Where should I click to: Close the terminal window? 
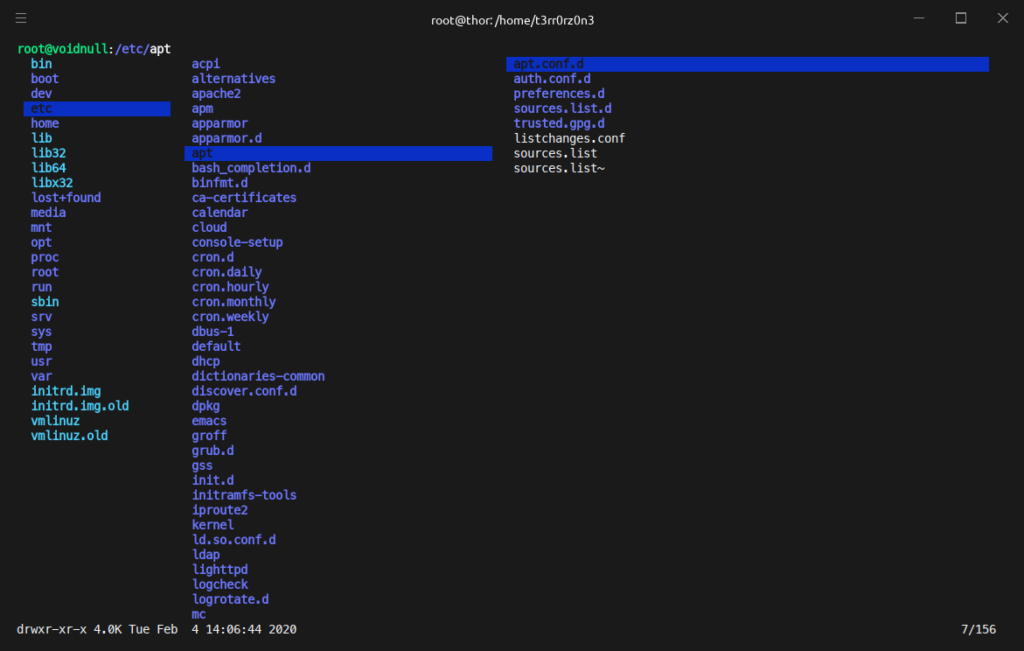pos(1002,18)
